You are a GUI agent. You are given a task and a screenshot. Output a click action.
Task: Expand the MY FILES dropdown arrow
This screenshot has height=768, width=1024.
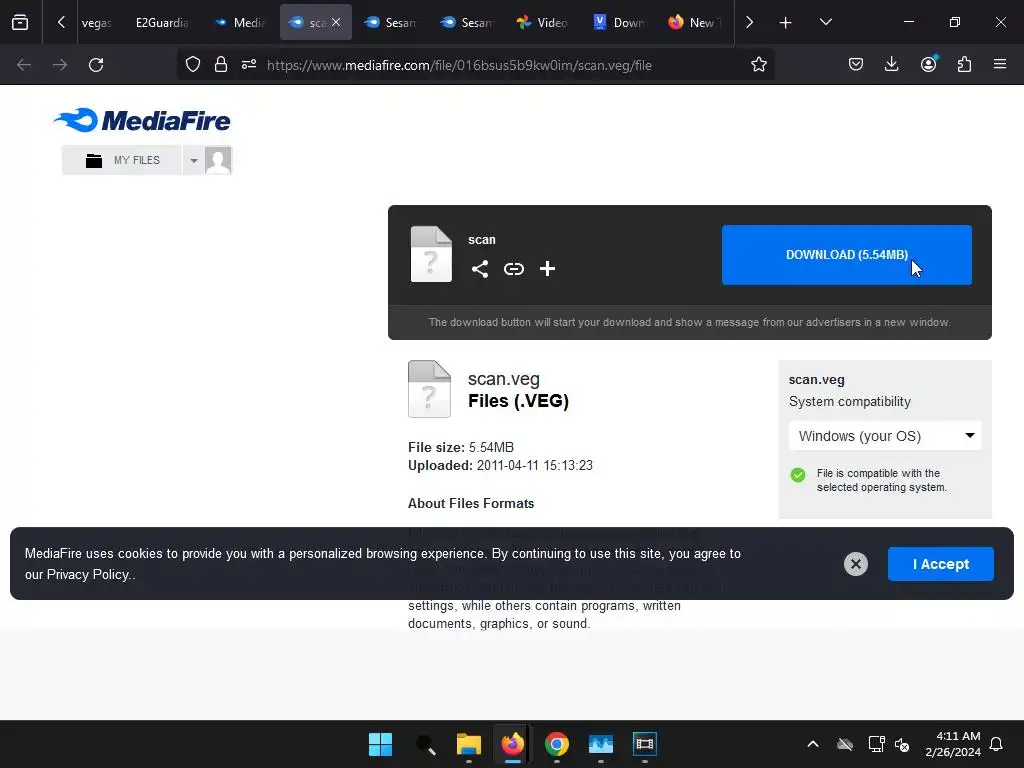pos(193,160)
